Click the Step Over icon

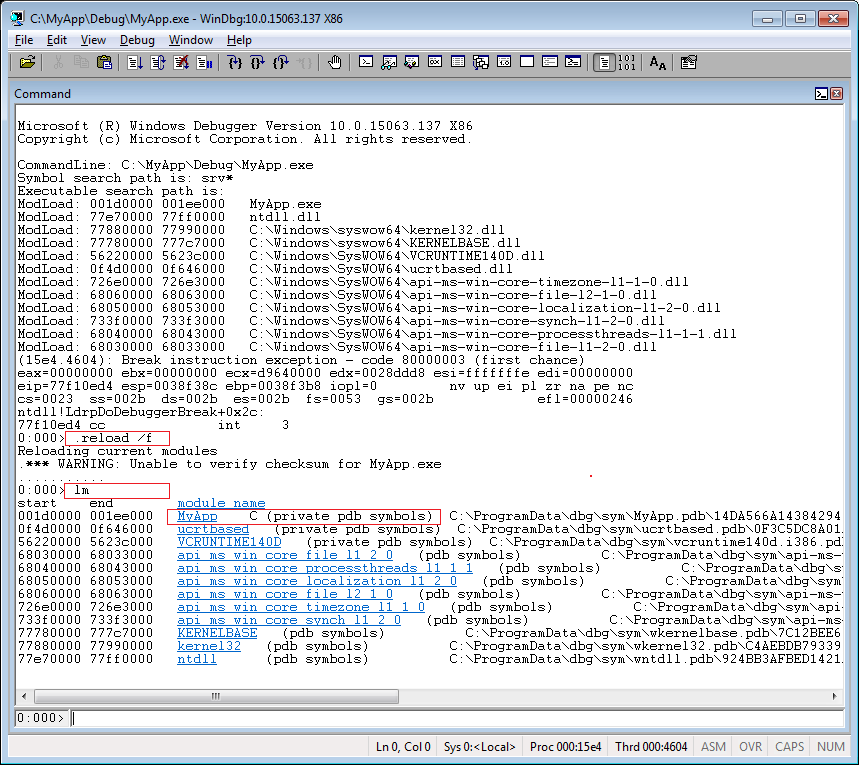pyautogui.click(x=257, y=62)
